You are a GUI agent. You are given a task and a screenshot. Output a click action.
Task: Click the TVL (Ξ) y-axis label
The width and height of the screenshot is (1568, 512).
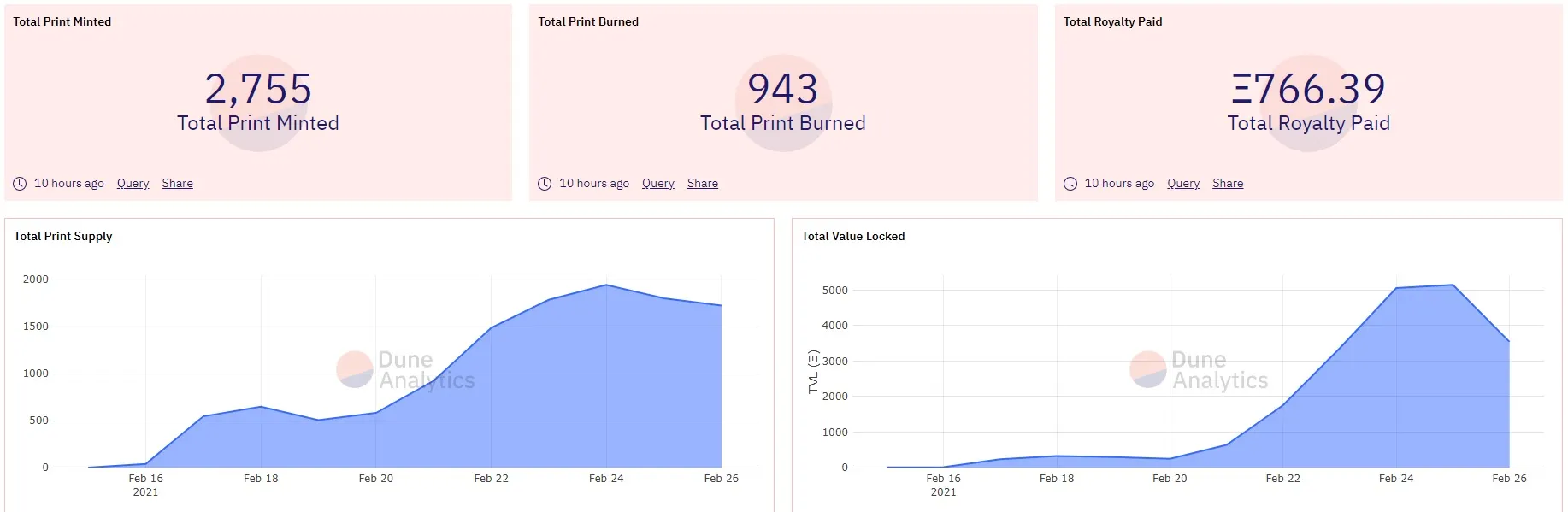coord(813,372)
